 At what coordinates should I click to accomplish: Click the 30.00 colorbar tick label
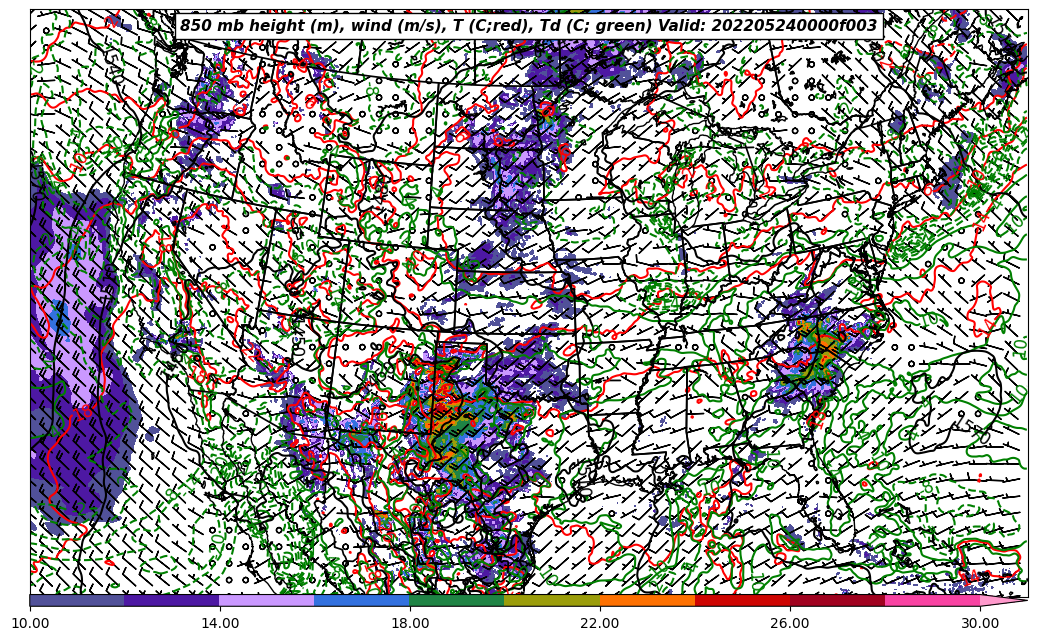980,623
